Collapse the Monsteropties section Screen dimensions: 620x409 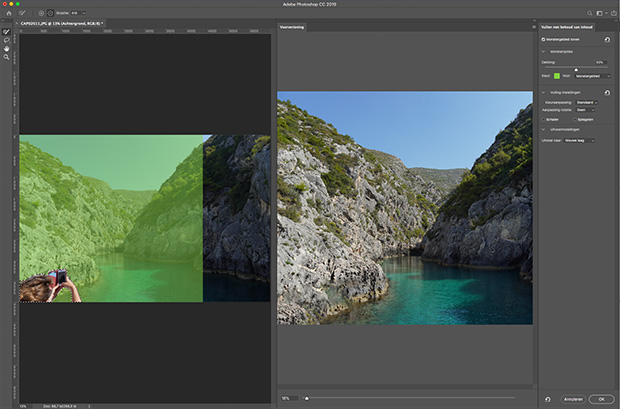coord(543,52)
